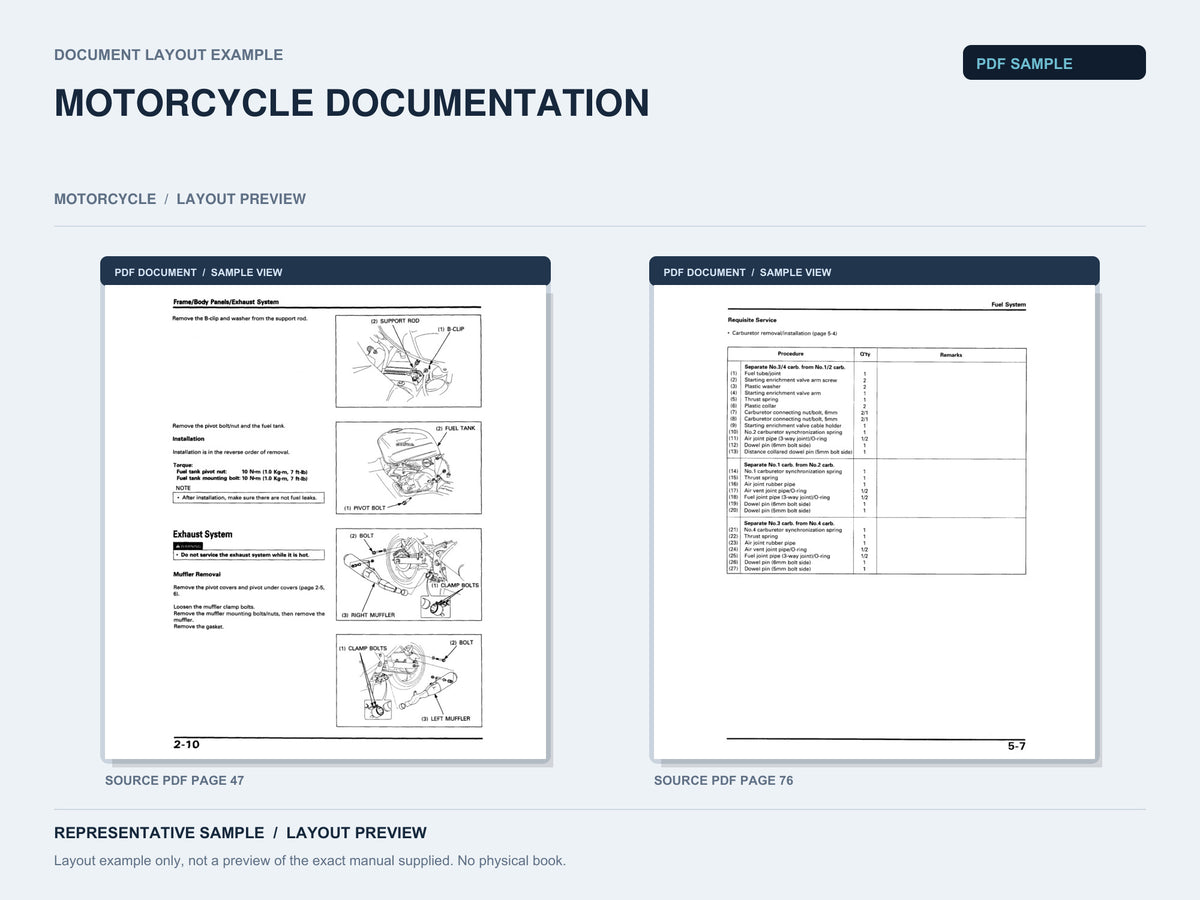The height and width of the screenshot is (900, 1200).
Task: Click the SOURCE PDF PAGE 76 caption
Action: pyautogui.click(x=724, y=780)
